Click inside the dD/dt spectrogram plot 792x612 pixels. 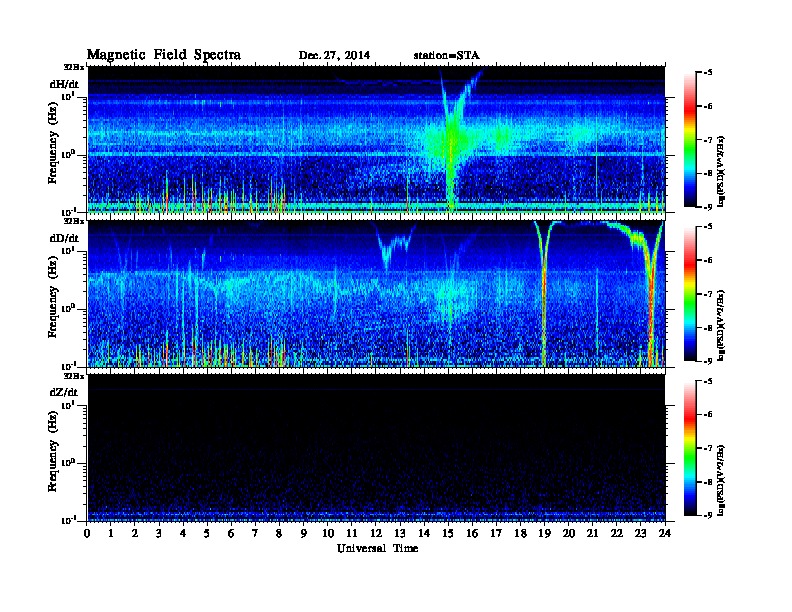point(376,294)
